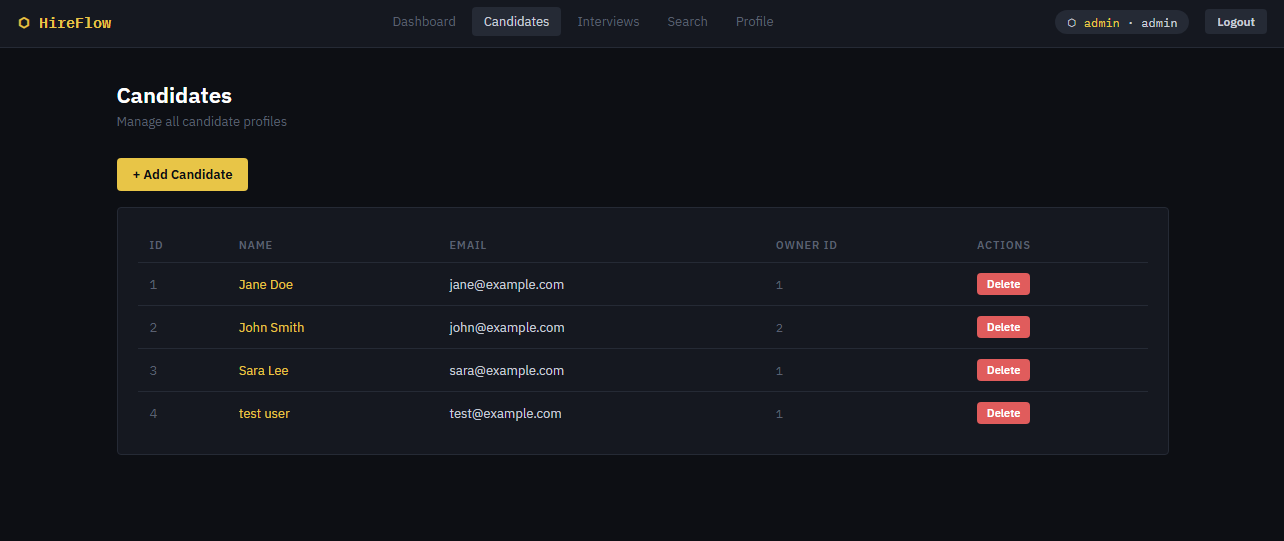Switch to the Profile tab

point(754,22)
